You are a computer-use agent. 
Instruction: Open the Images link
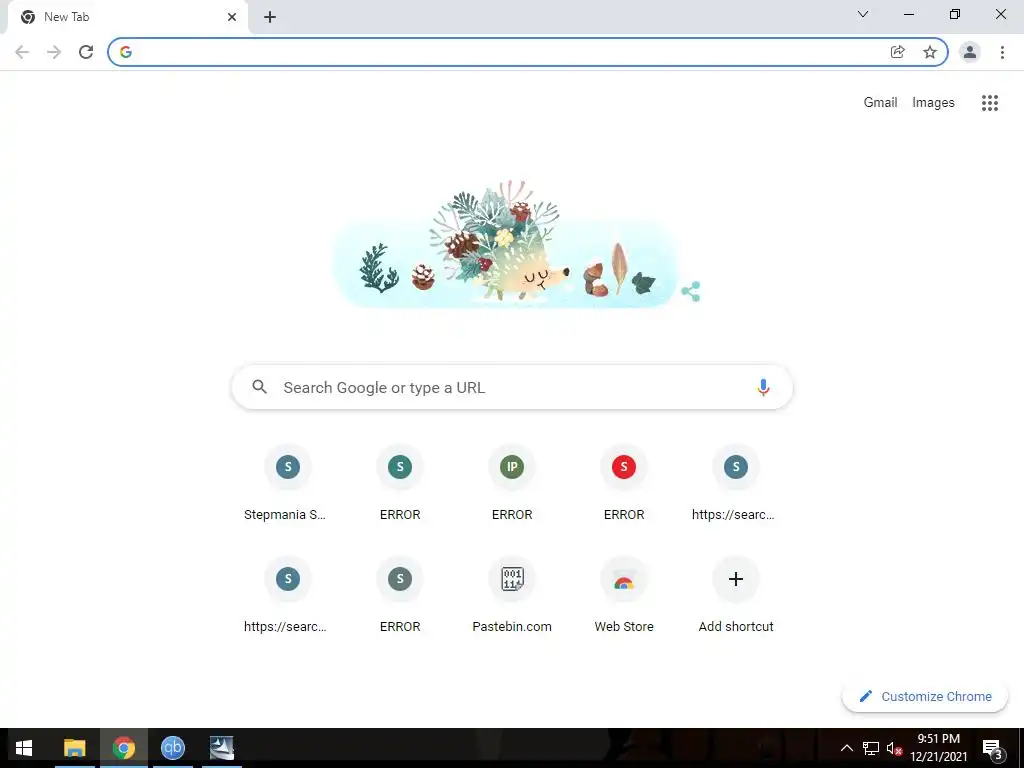tap(933, 103)
